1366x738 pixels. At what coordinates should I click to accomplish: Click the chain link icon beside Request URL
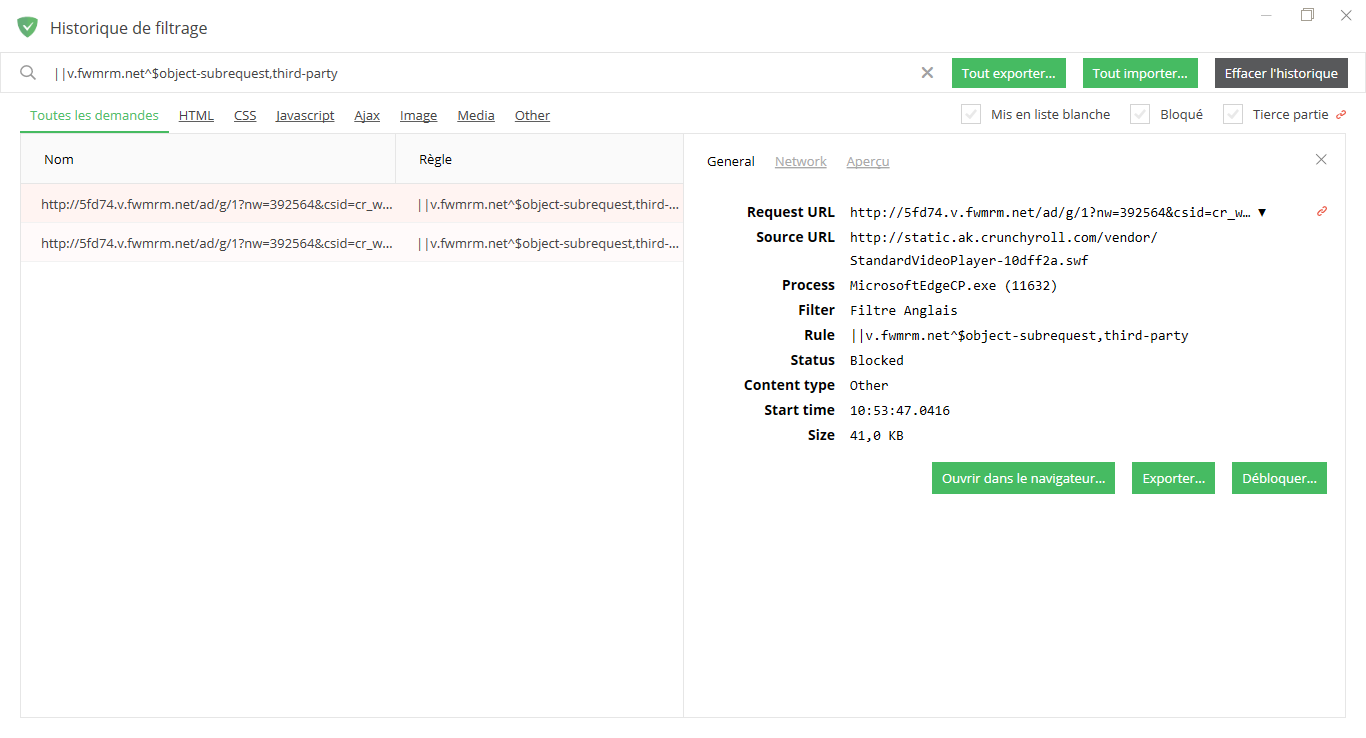coord(1321,212)
